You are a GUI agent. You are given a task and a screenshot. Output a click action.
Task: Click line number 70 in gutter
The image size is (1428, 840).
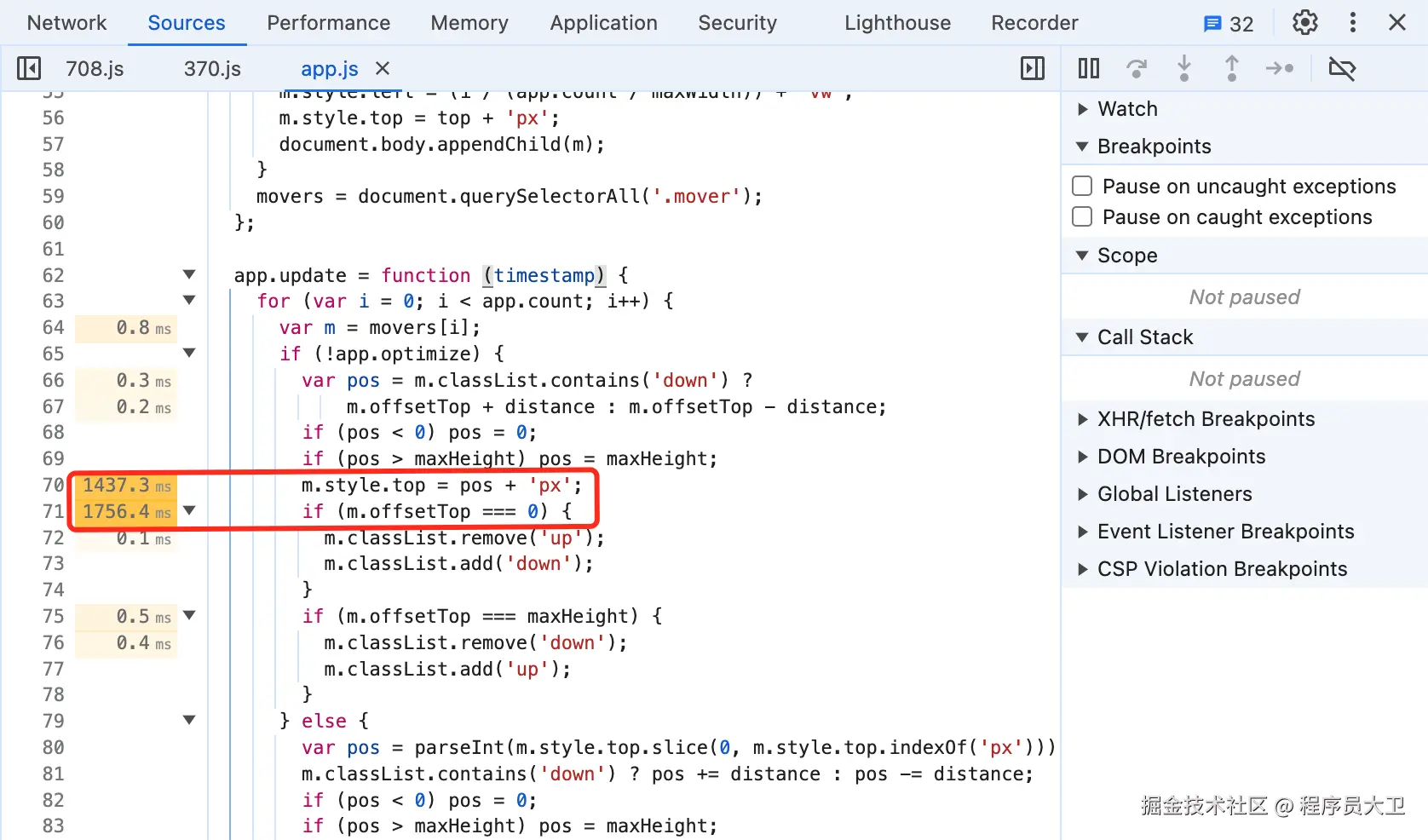(x=53, y=486)
